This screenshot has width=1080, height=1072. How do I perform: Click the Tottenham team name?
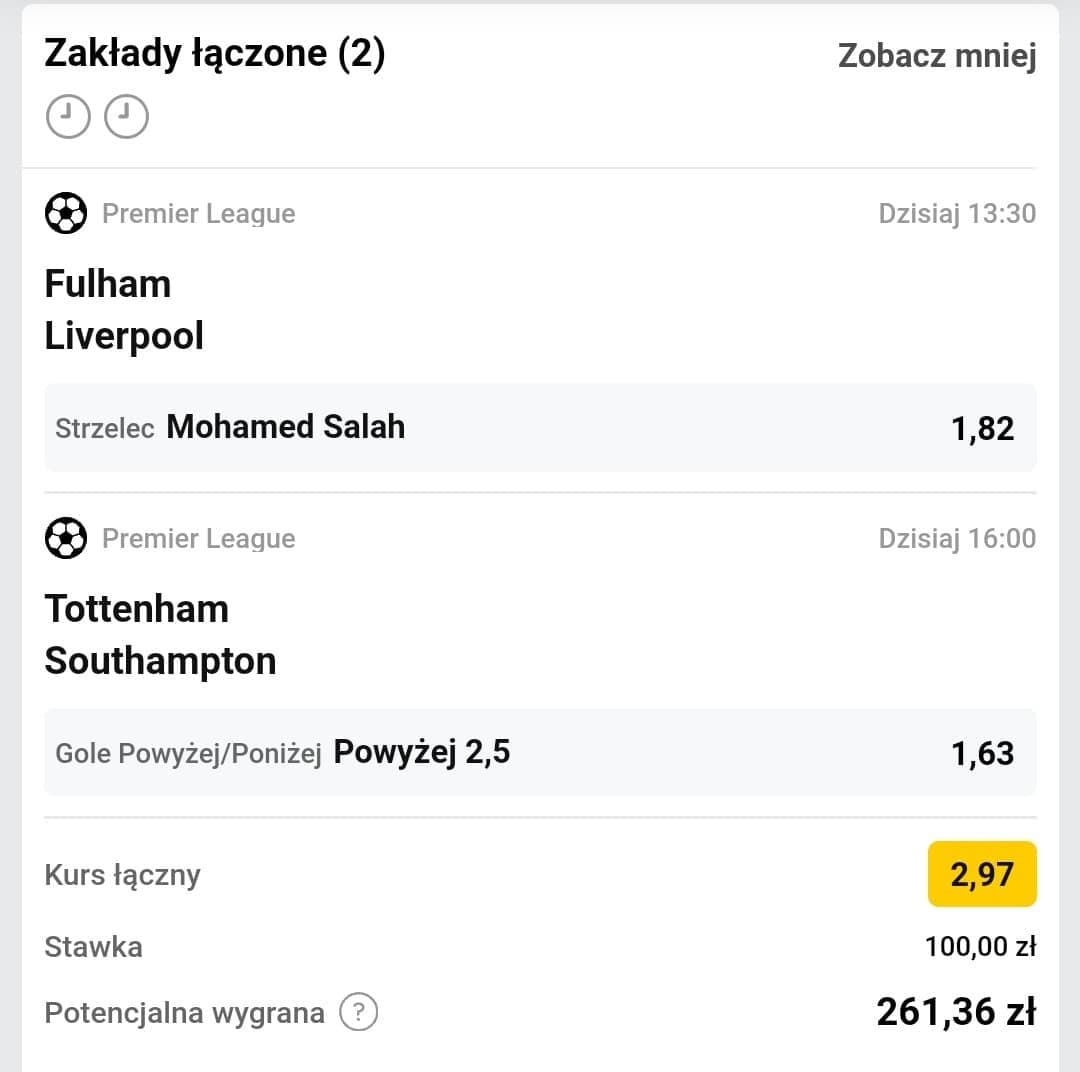pos(137,609)
